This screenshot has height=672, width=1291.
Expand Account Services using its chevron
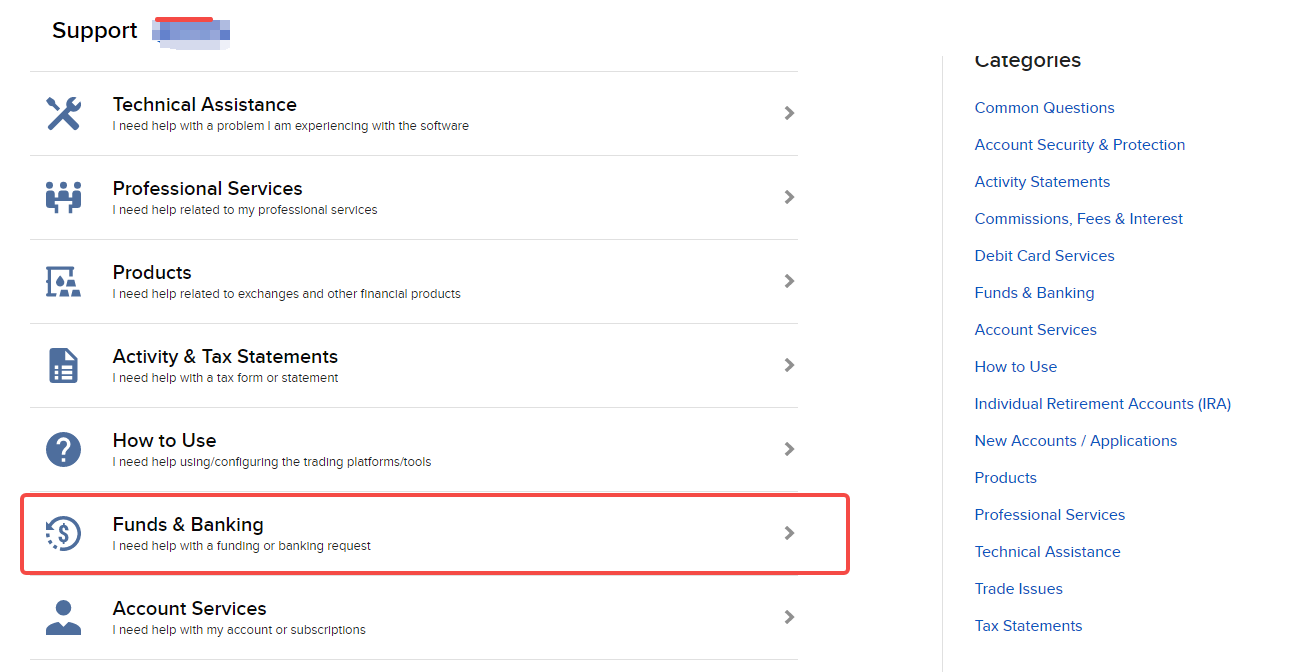pyautogui.click(x=789, y=617)
